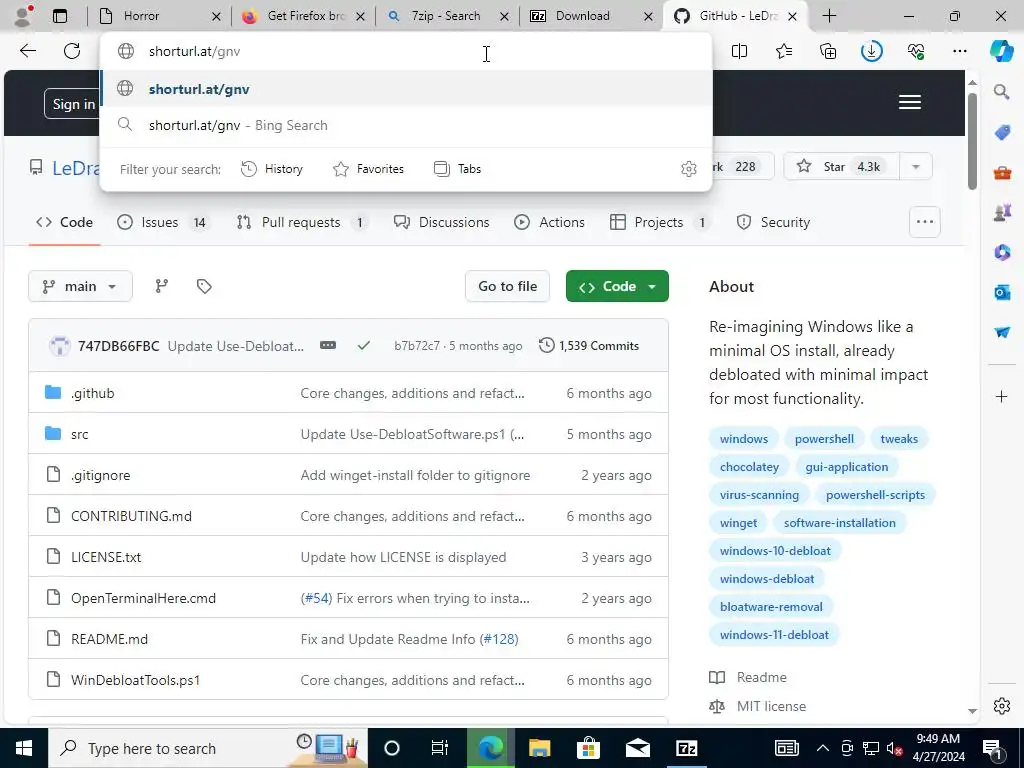Open the Security repository tab
1024x768 pixels.
(x=773, y=222)
